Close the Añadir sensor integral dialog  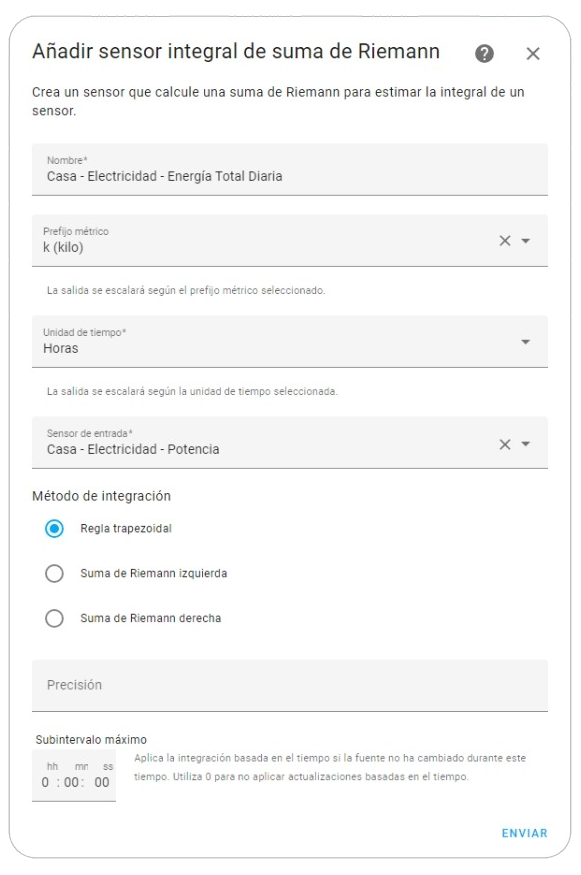point(533,53)
